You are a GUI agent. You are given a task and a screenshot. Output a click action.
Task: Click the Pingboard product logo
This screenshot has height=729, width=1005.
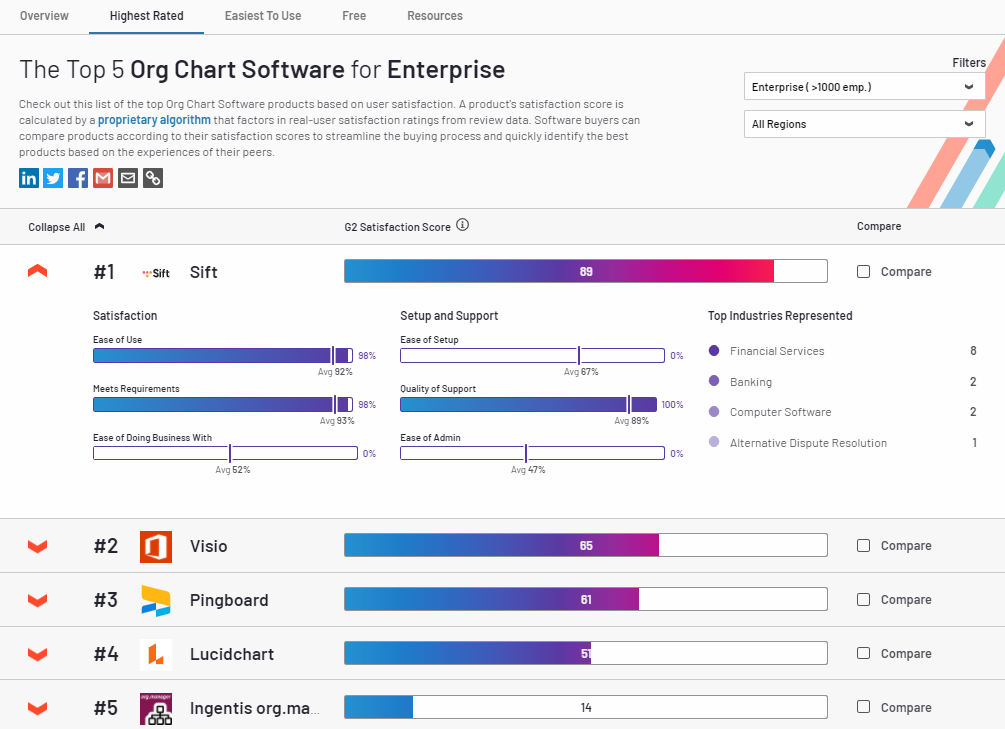[156, 601]
